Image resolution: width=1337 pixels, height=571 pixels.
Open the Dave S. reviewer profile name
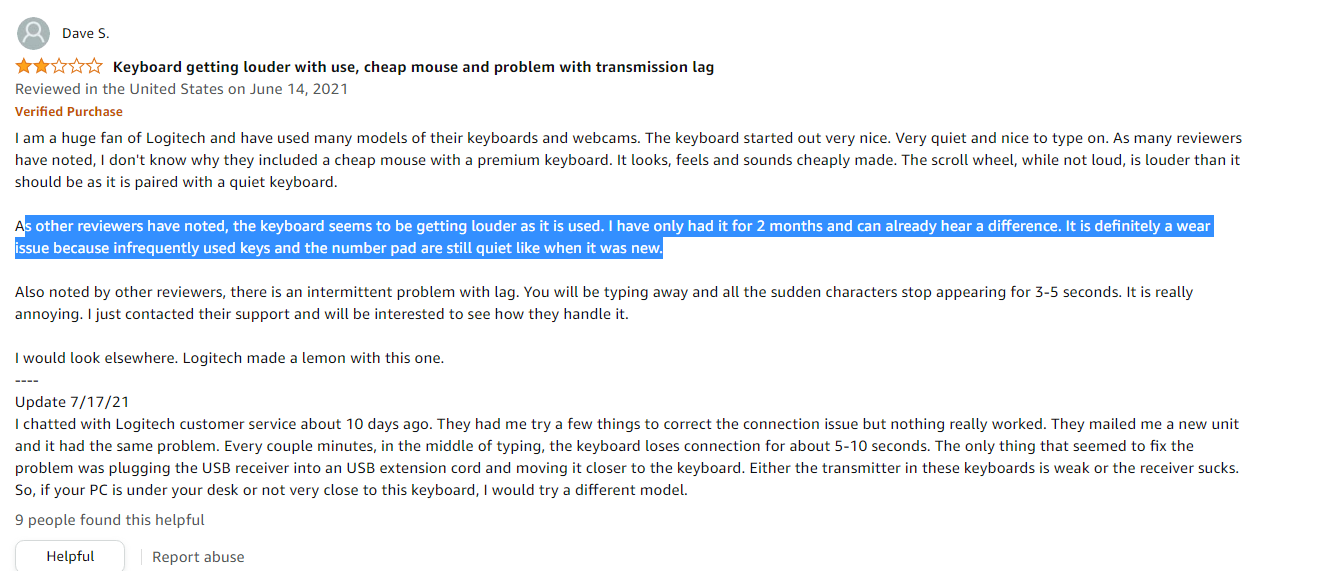pyautogui.click(x=85, y=34)
